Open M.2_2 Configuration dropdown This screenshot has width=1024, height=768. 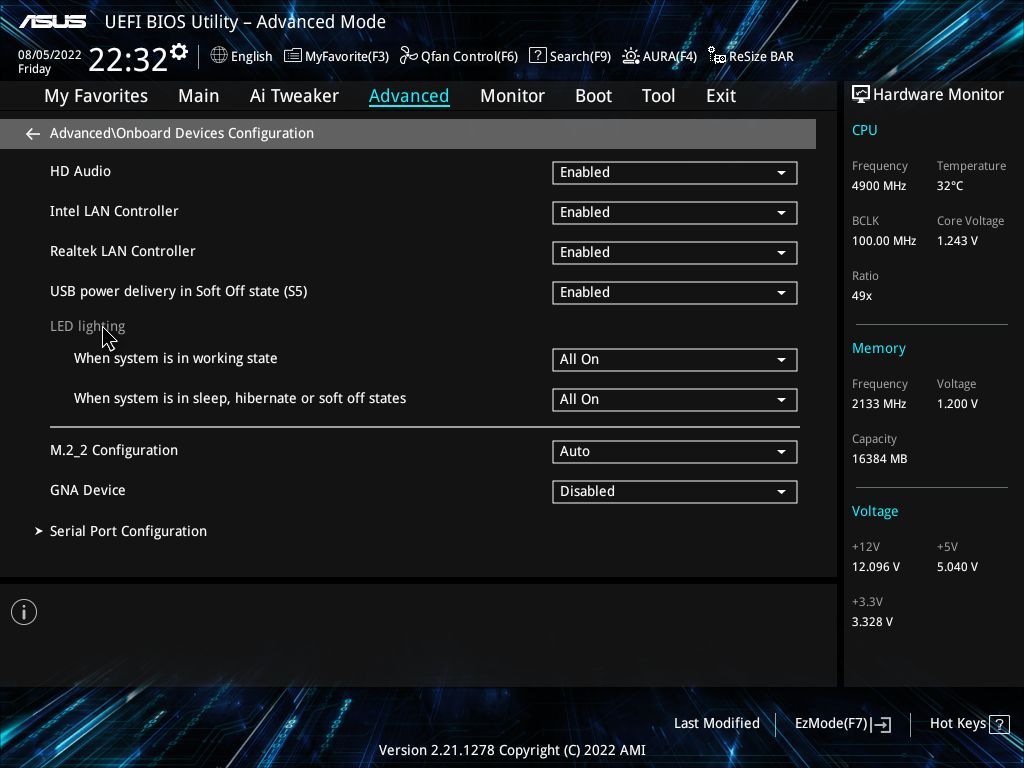point(675,452)
